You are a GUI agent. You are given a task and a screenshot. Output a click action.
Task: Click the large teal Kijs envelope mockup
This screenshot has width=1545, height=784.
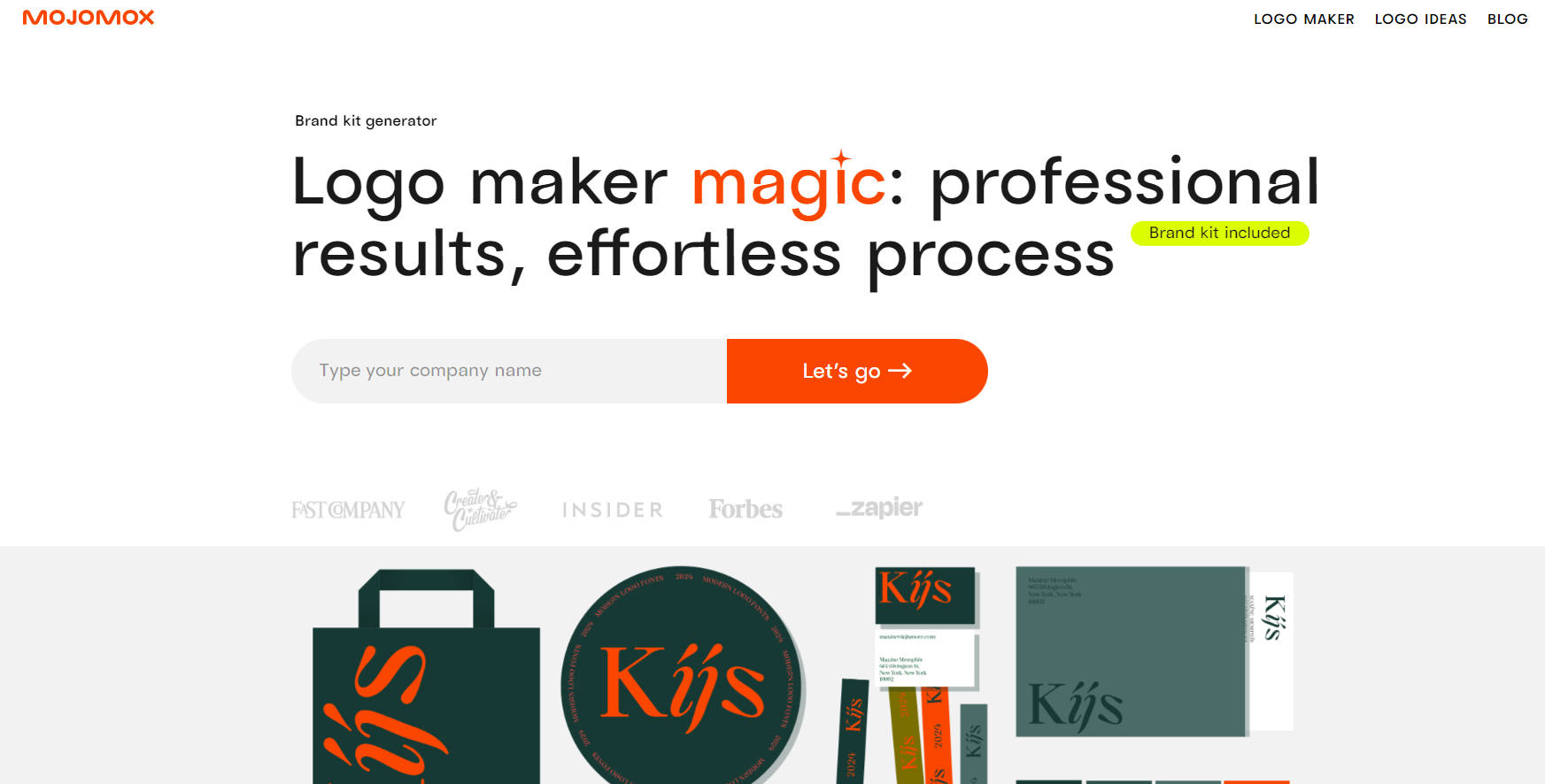tap(1132, 651)
